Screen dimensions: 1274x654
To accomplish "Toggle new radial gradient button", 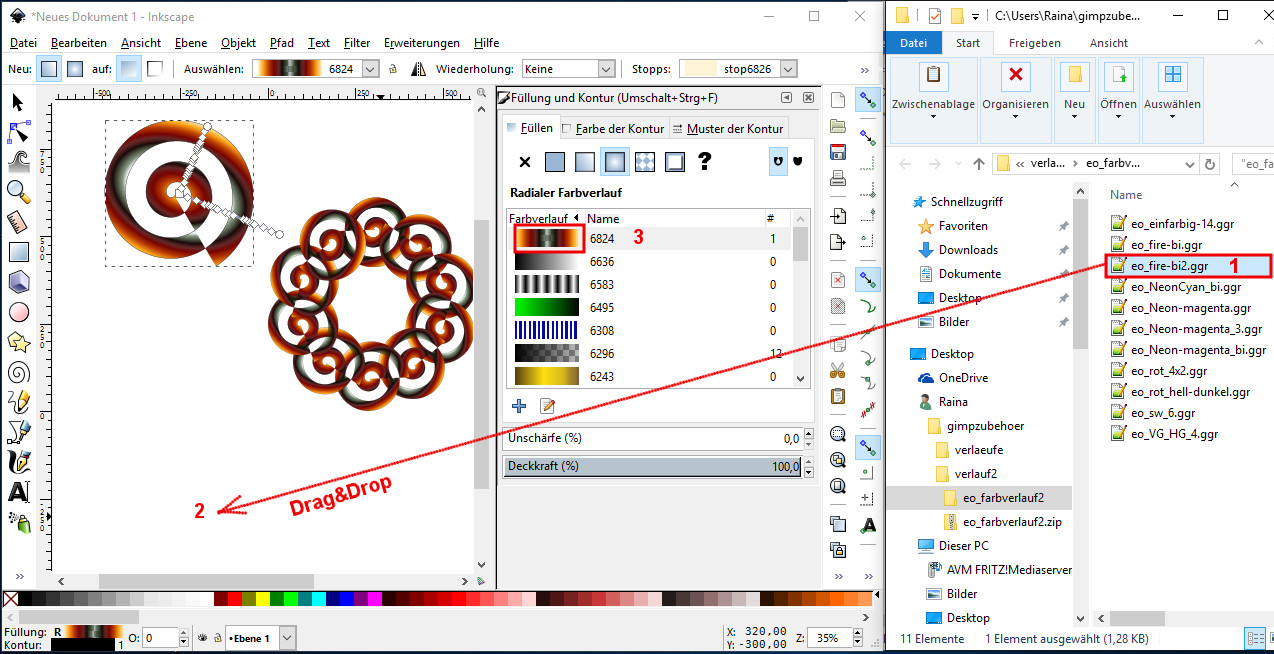I will pos(75,69).
